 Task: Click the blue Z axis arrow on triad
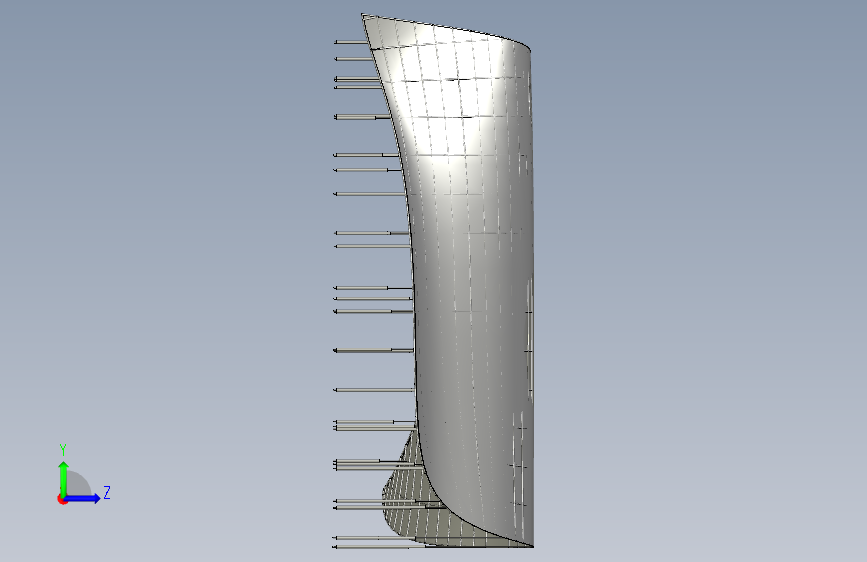tap(83, 498)
